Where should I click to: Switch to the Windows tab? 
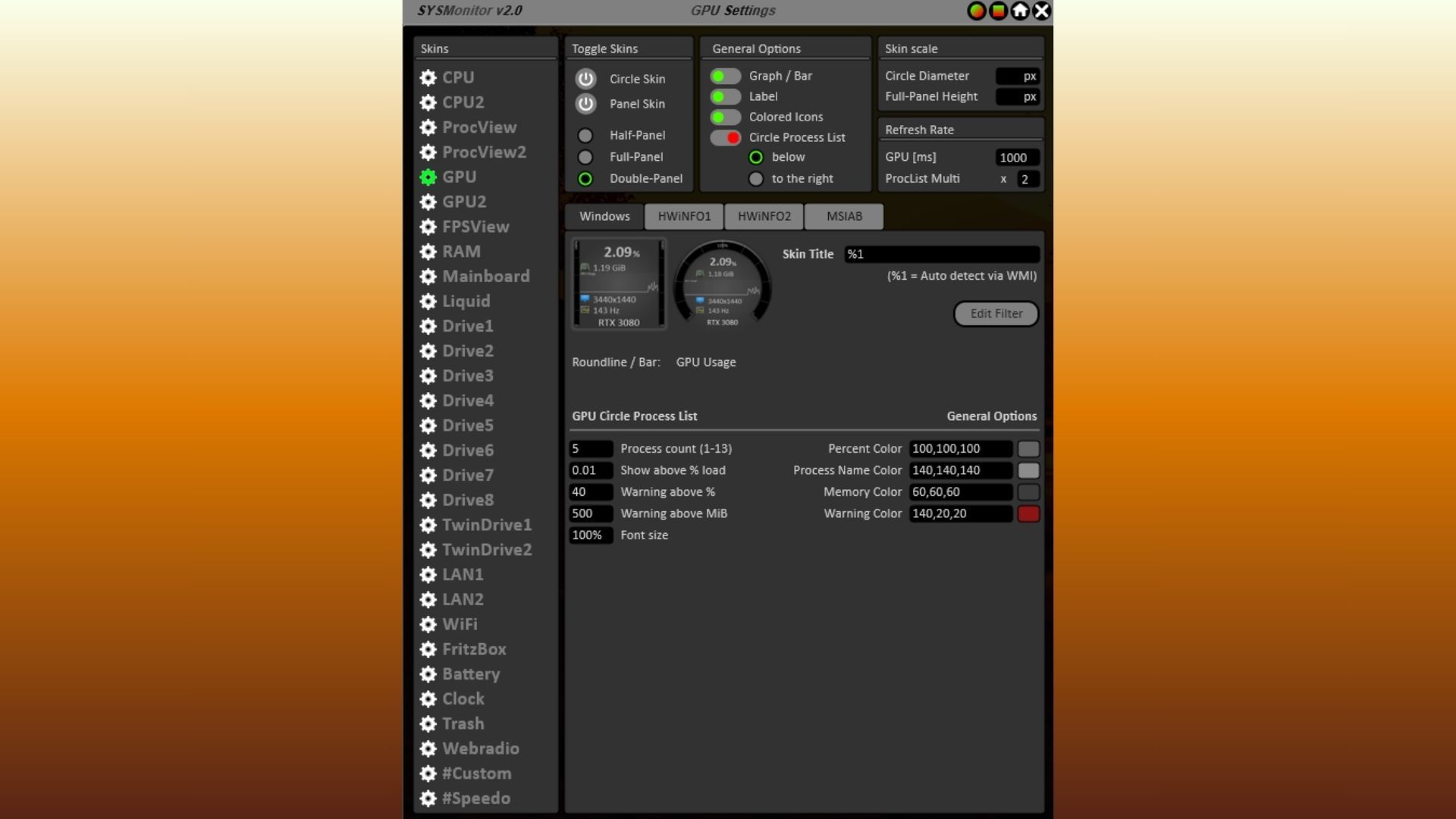pos(604,216)
